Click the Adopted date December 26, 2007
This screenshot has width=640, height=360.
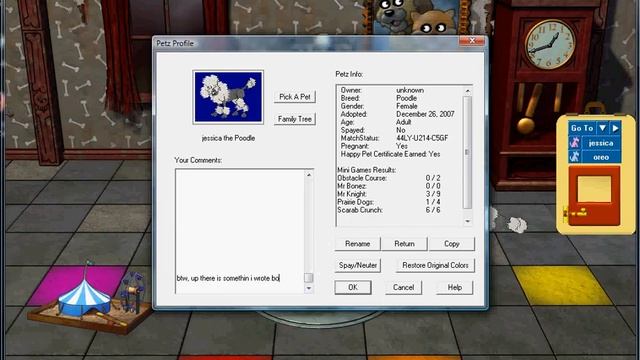(x=425, y=114)
